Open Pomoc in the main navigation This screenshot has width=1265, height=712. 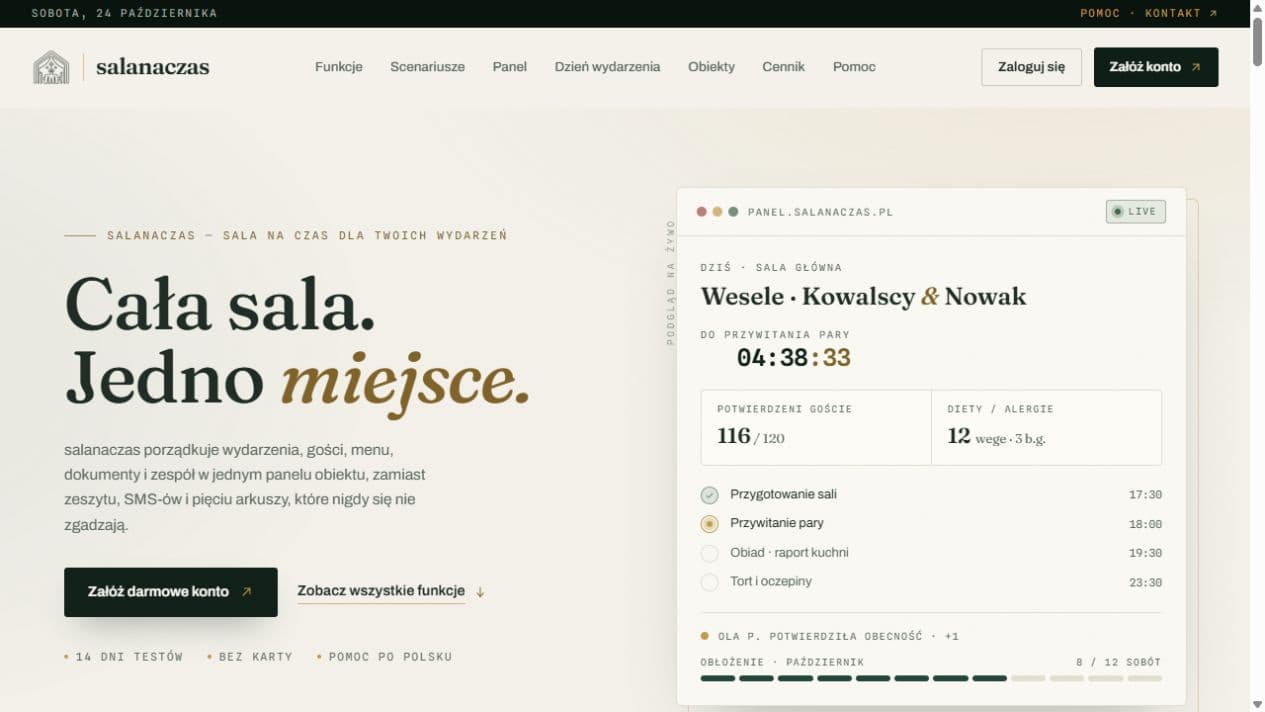(854, 67)
